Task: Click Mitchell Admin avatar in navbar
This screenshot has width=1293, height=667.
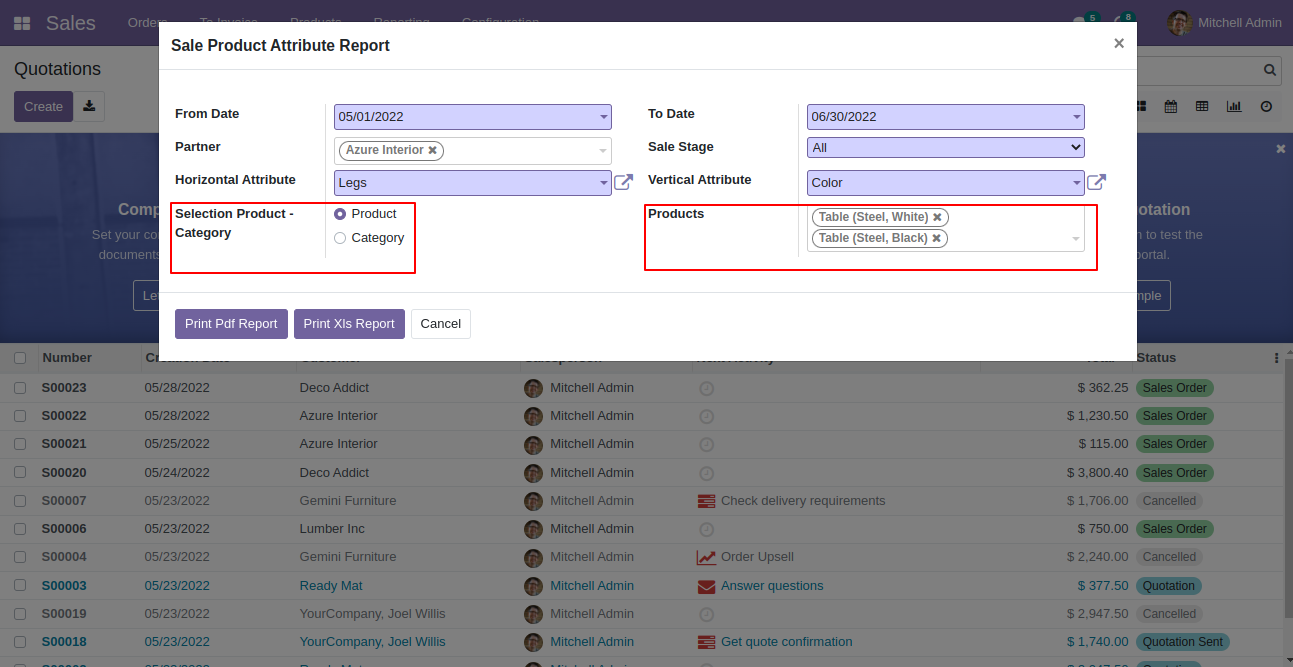Action: (1180, 22)
